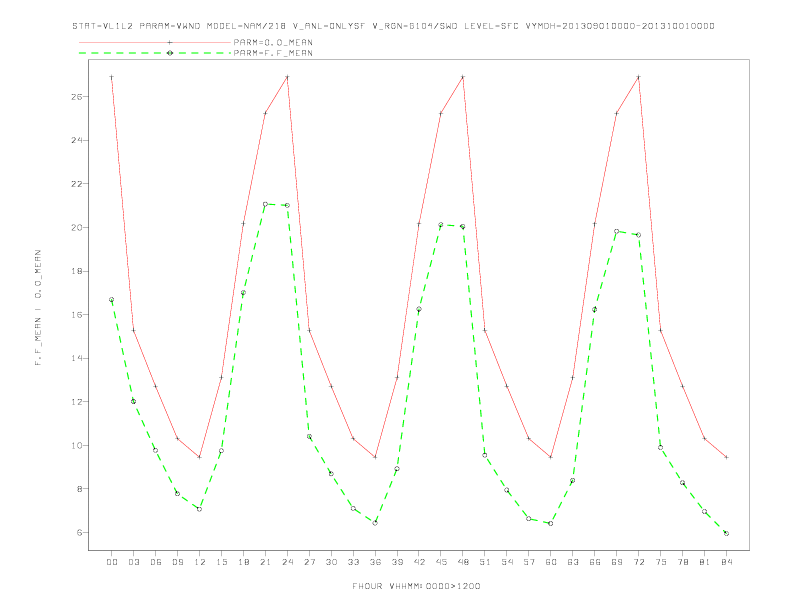Click the y-axis tick label 22
792x612 pixels.
coord(77,184)
